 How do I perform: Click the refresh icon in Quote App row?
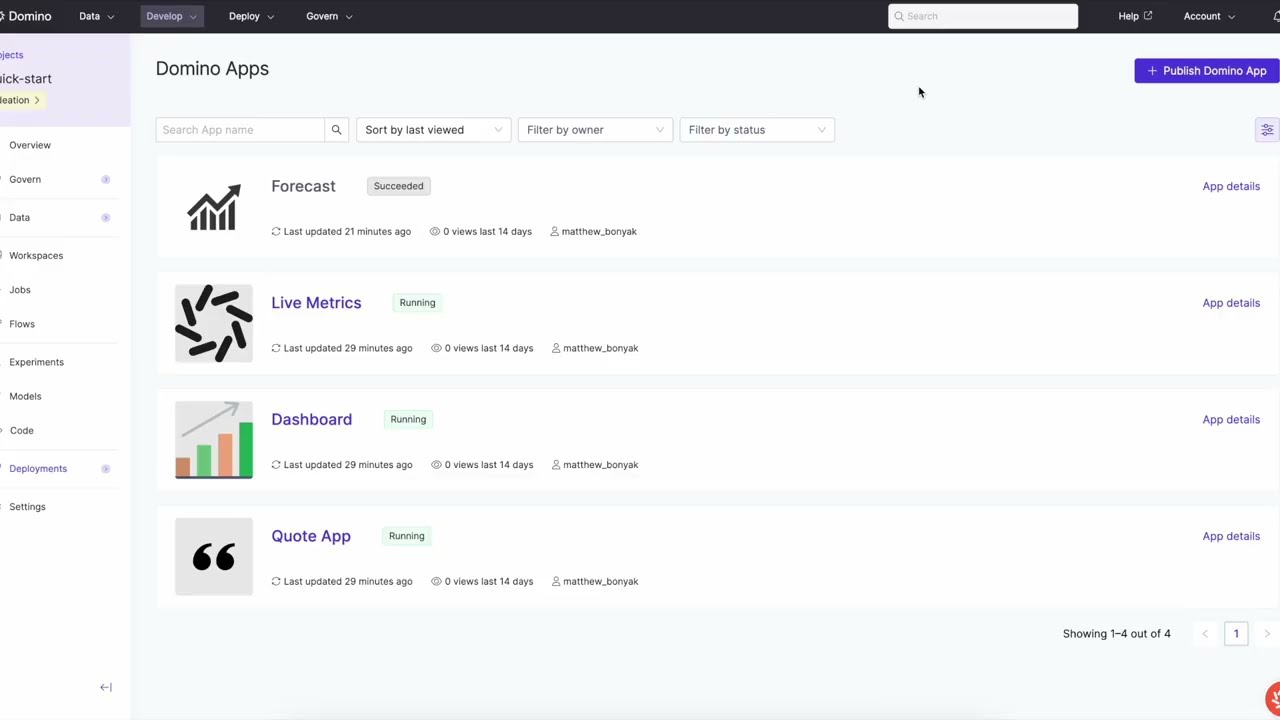276,581
